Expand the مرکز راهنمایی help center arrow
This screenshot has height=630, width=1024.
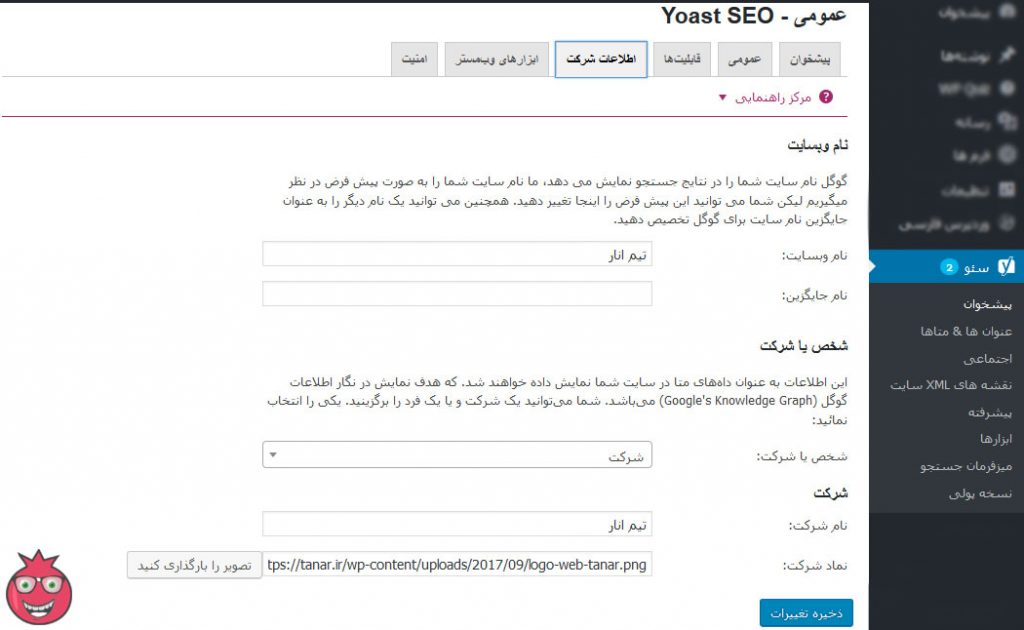tap(722, 98)
